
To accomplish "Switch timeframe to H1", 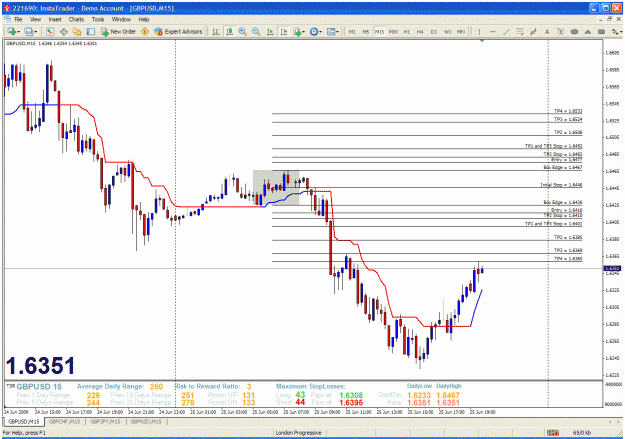I will pyautogui.click(x=407, y=31).
